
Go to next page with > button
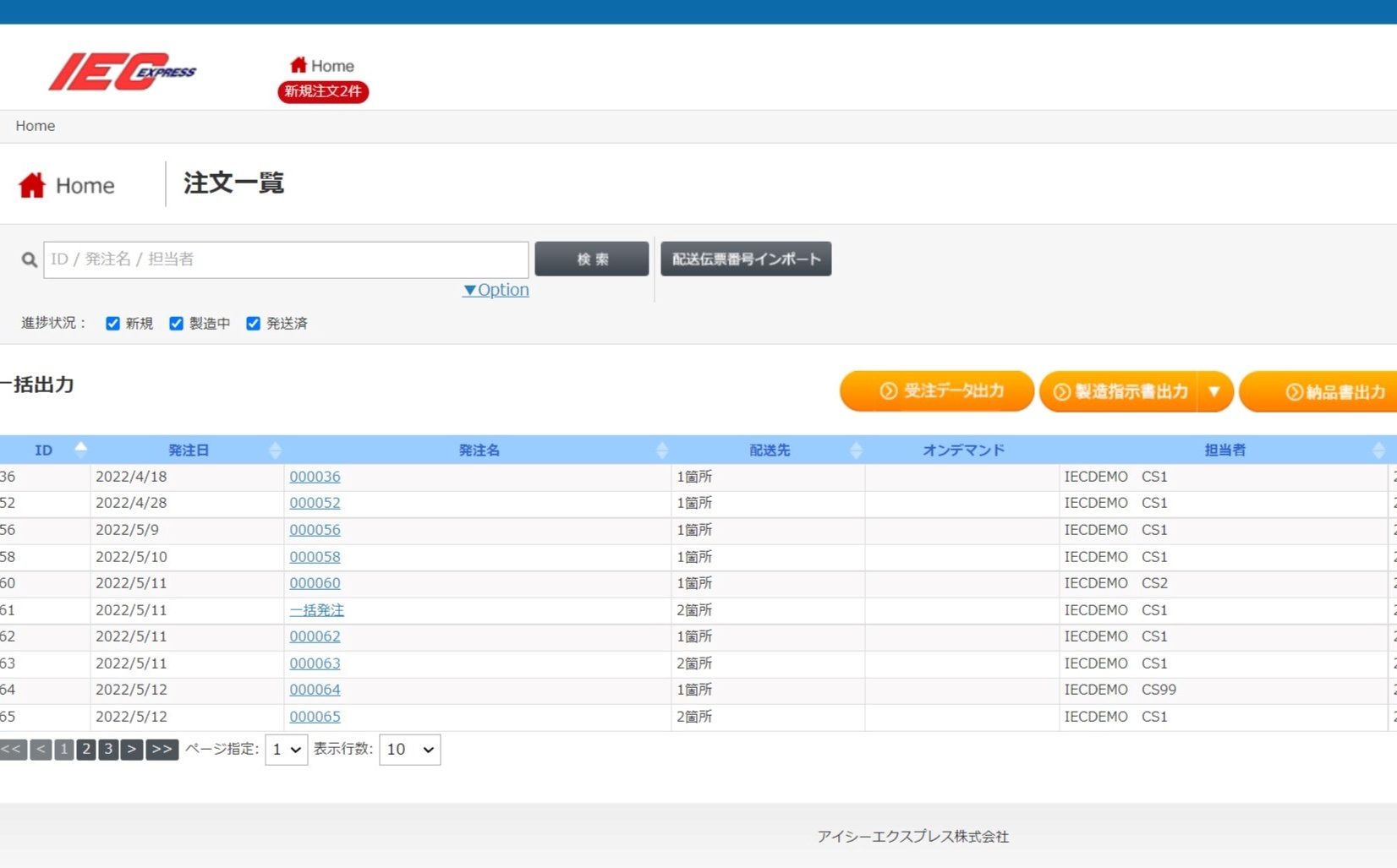(131, 750)
